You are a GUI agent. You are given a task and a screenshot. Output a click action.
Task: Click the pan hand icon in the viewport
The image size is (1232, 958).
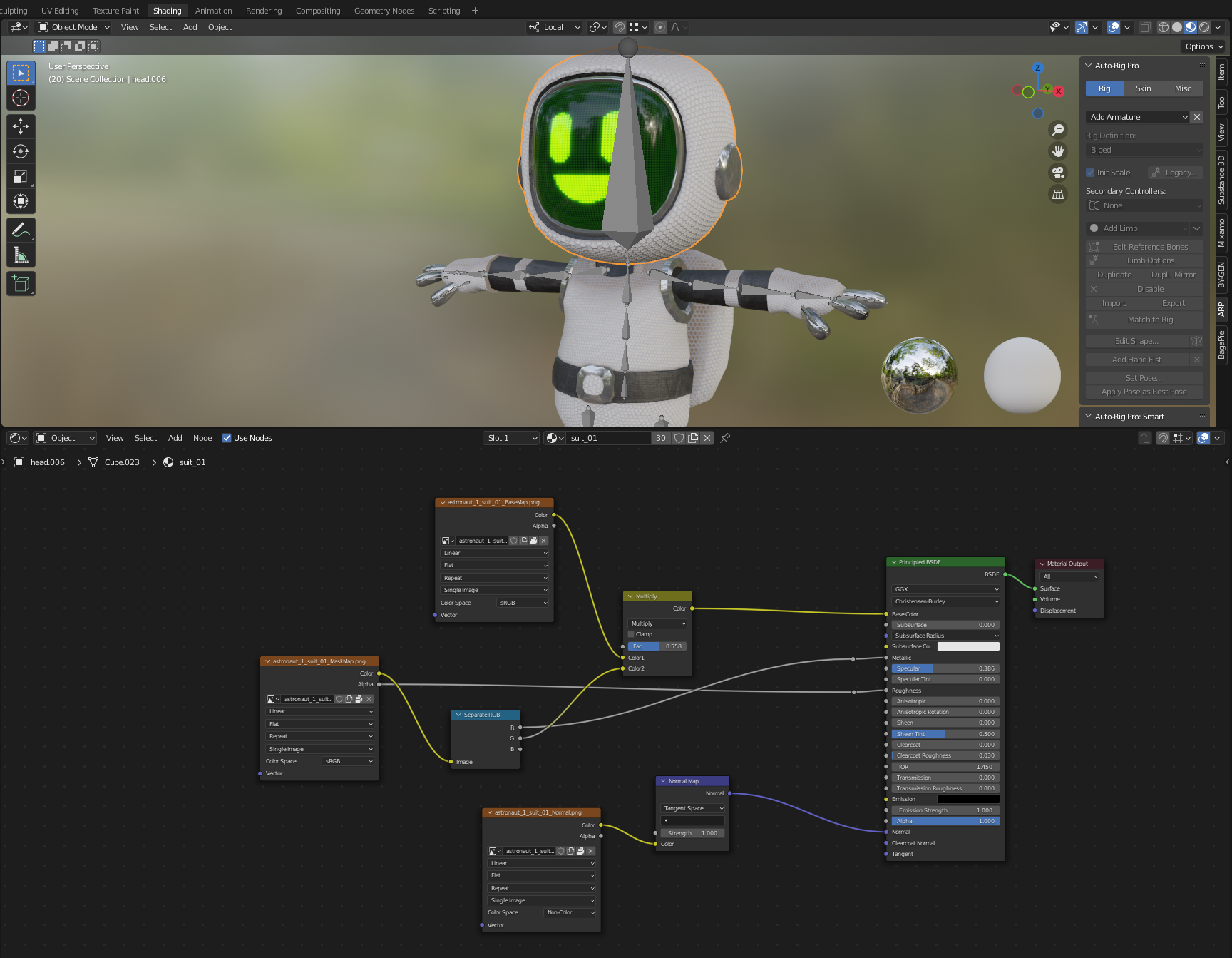tap(1058, 151)
